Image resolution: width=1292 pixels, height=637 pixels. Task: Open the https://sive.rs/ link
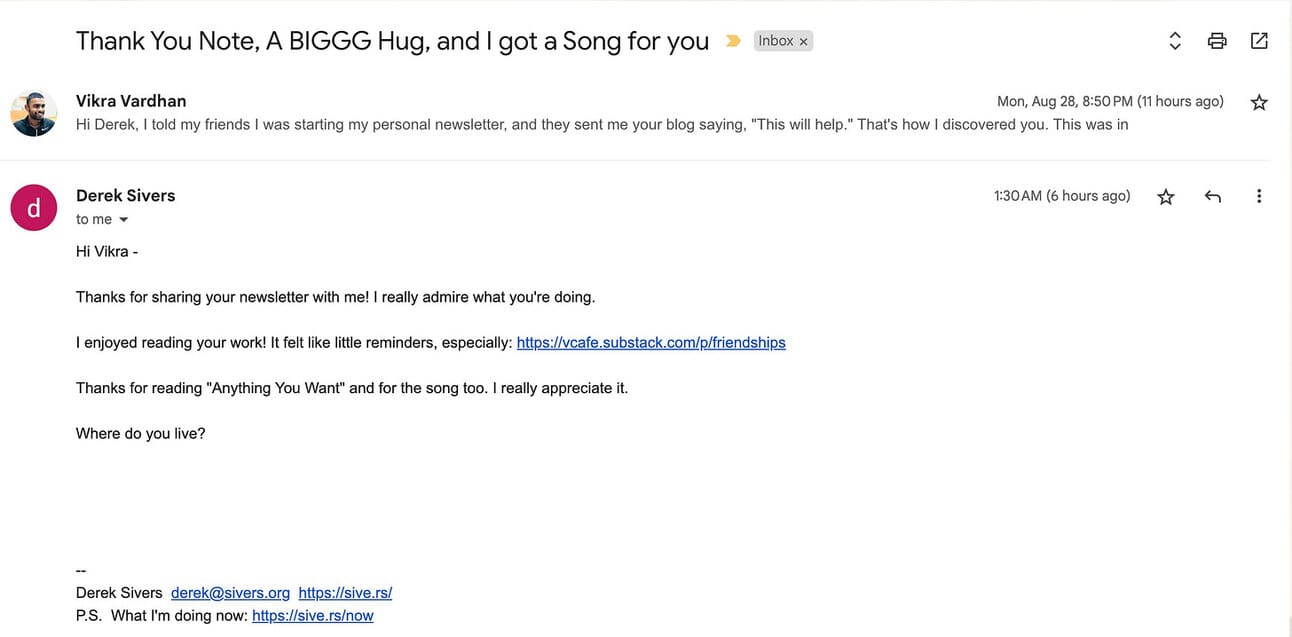tap(345, 593)
